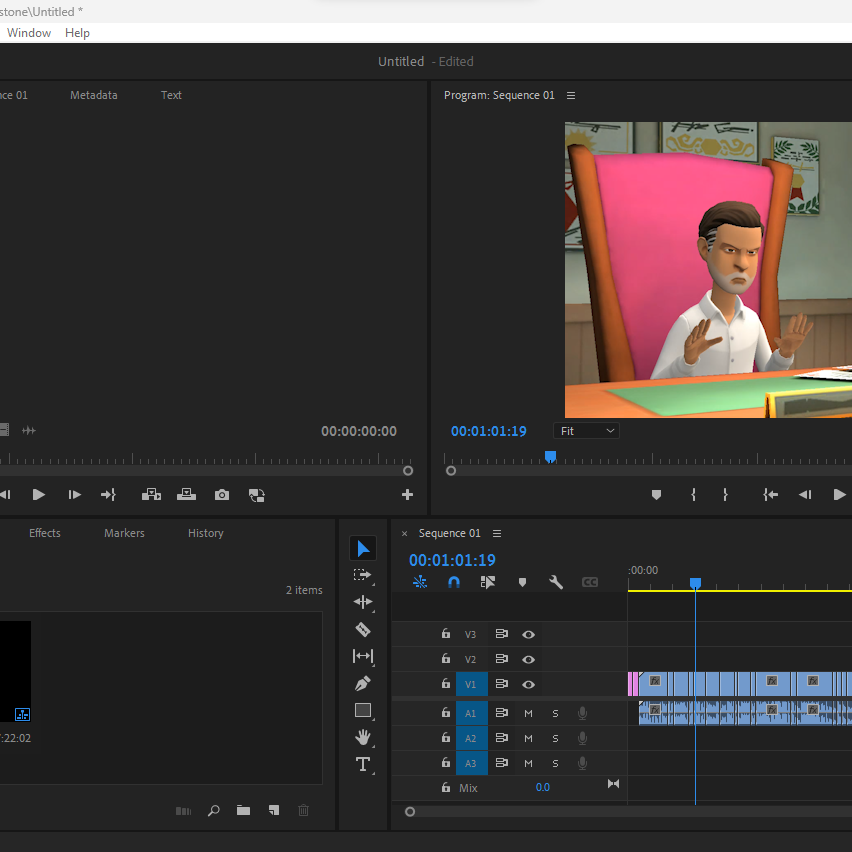Select the Pen tool
This screenshot has width=852, height=852.
pos(363,684)
